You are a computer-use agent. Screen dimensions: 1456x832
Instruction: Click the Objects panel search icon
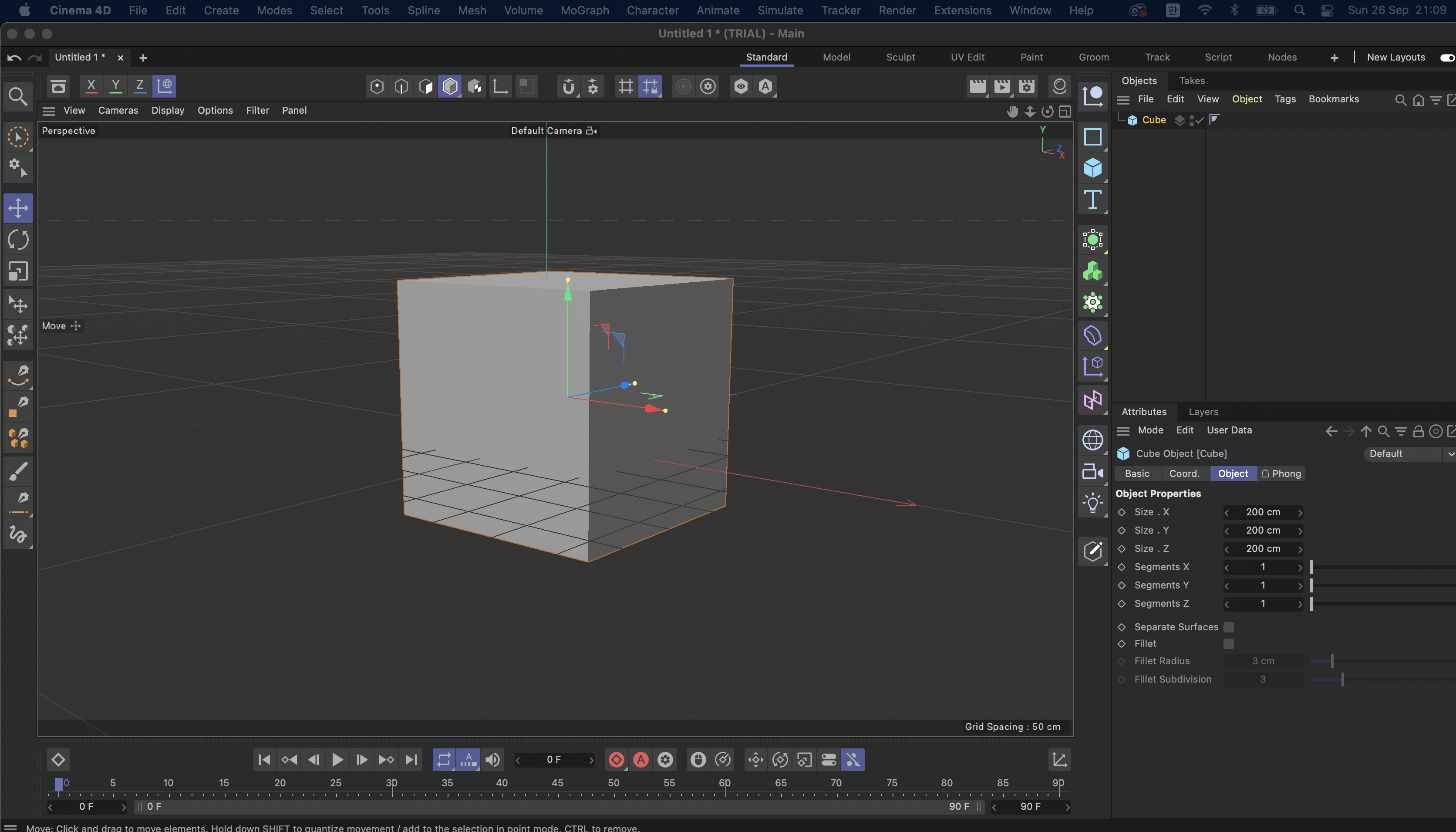click(1400, 101)
